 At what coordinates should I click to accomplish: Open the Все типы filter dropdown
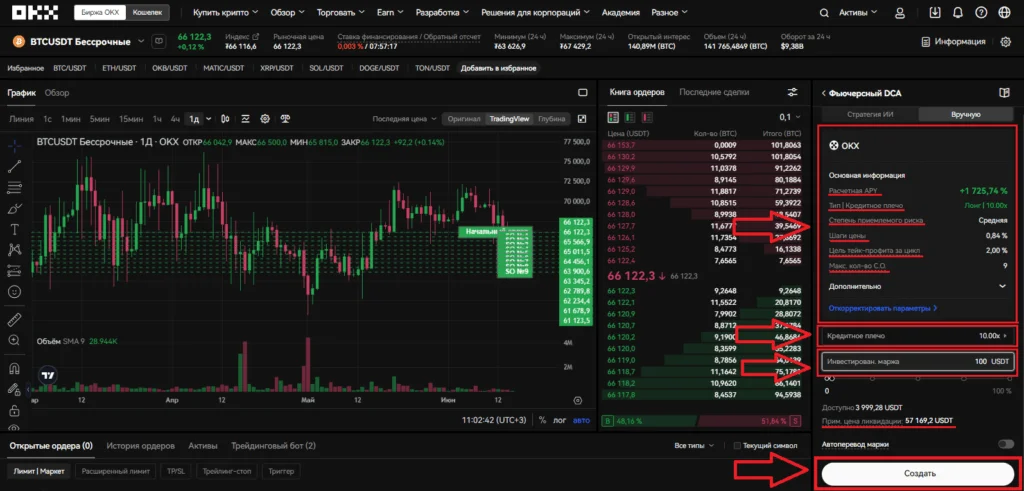click(694, 446)
